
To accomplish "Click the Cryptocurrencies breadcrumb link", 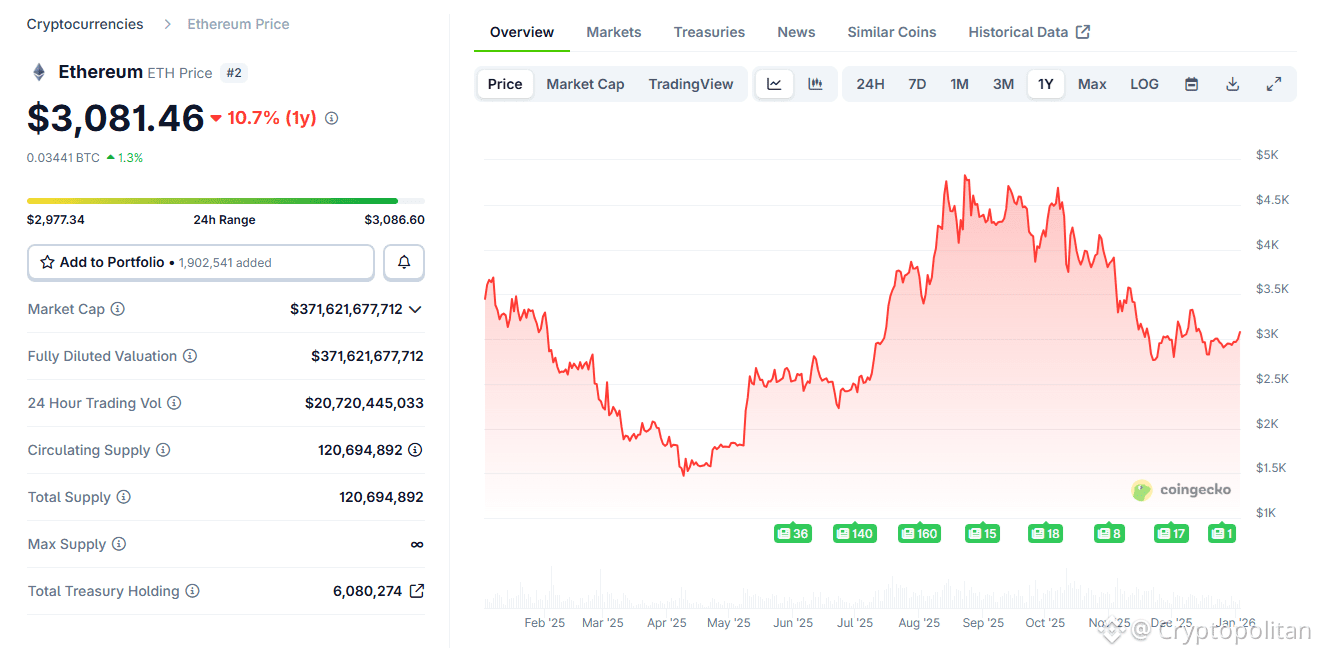I will click(84, 23).
